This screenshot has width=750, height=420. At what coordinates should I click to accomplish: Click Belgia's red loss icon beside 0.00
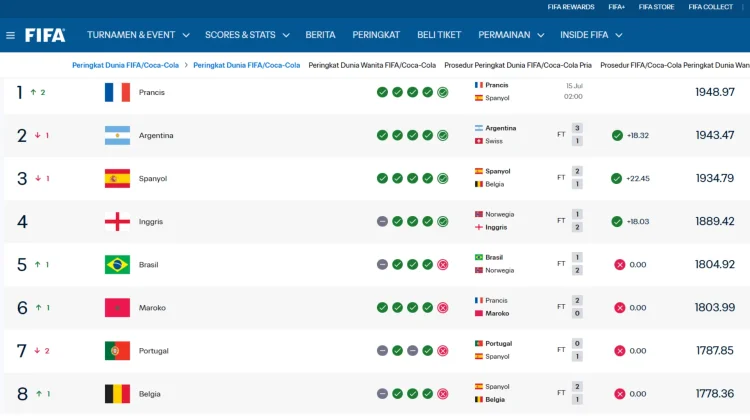[x=619, y=394]
